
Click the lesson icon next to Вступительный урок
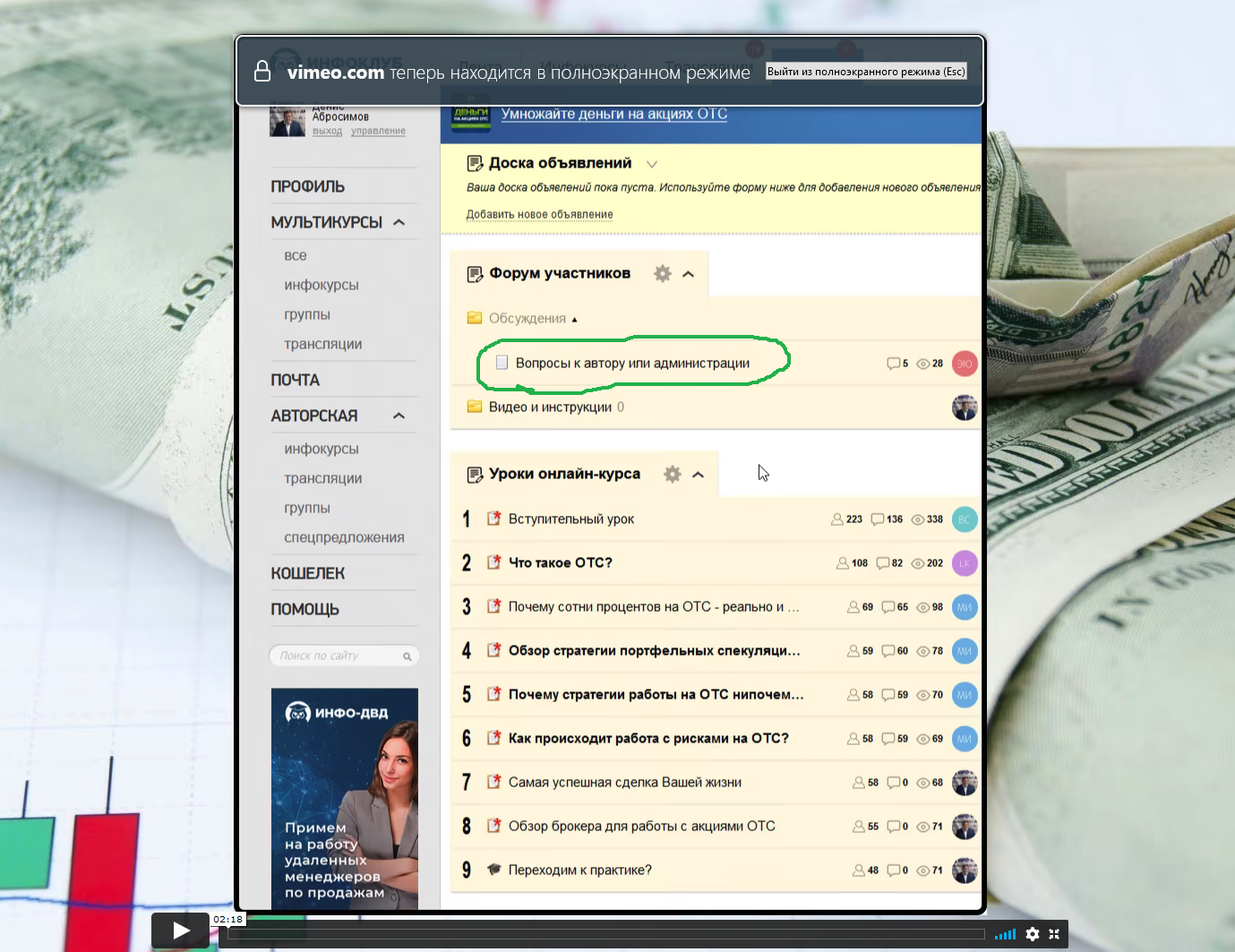point(493,519)
